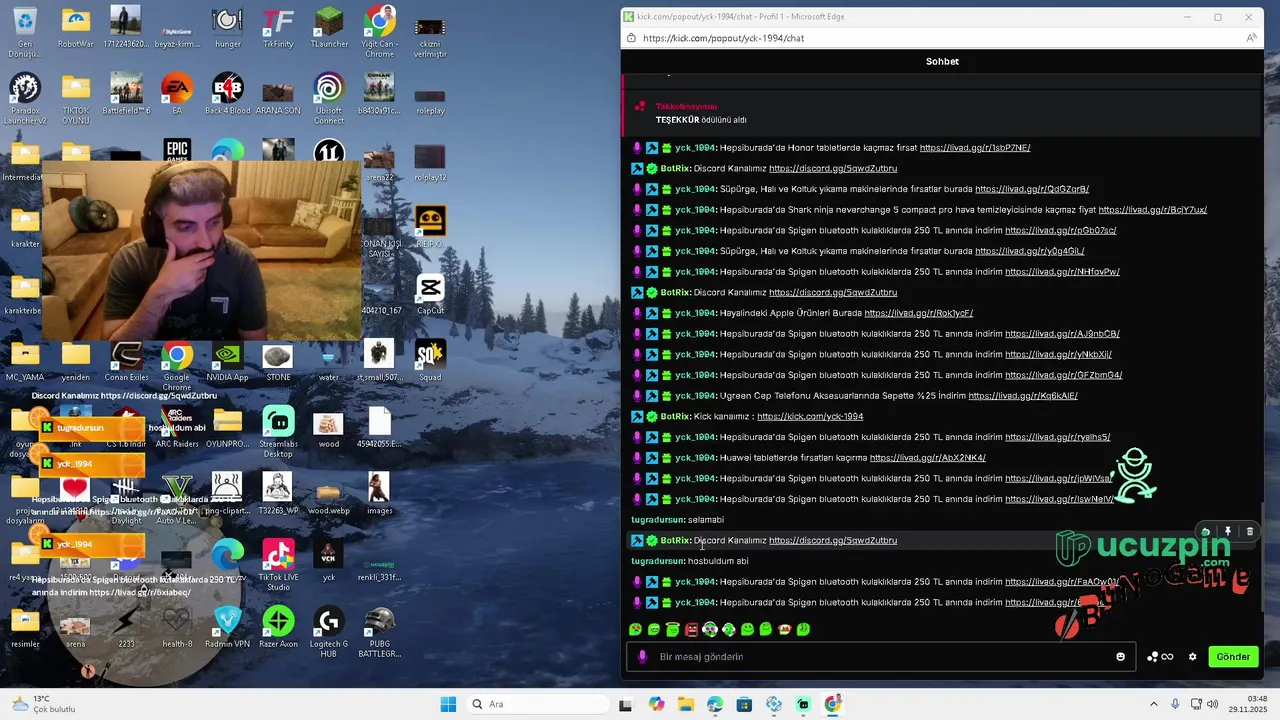1280x720 pixels.
Task: Open the OYUNPRO folder on the desktop
Action: point(227,428)
